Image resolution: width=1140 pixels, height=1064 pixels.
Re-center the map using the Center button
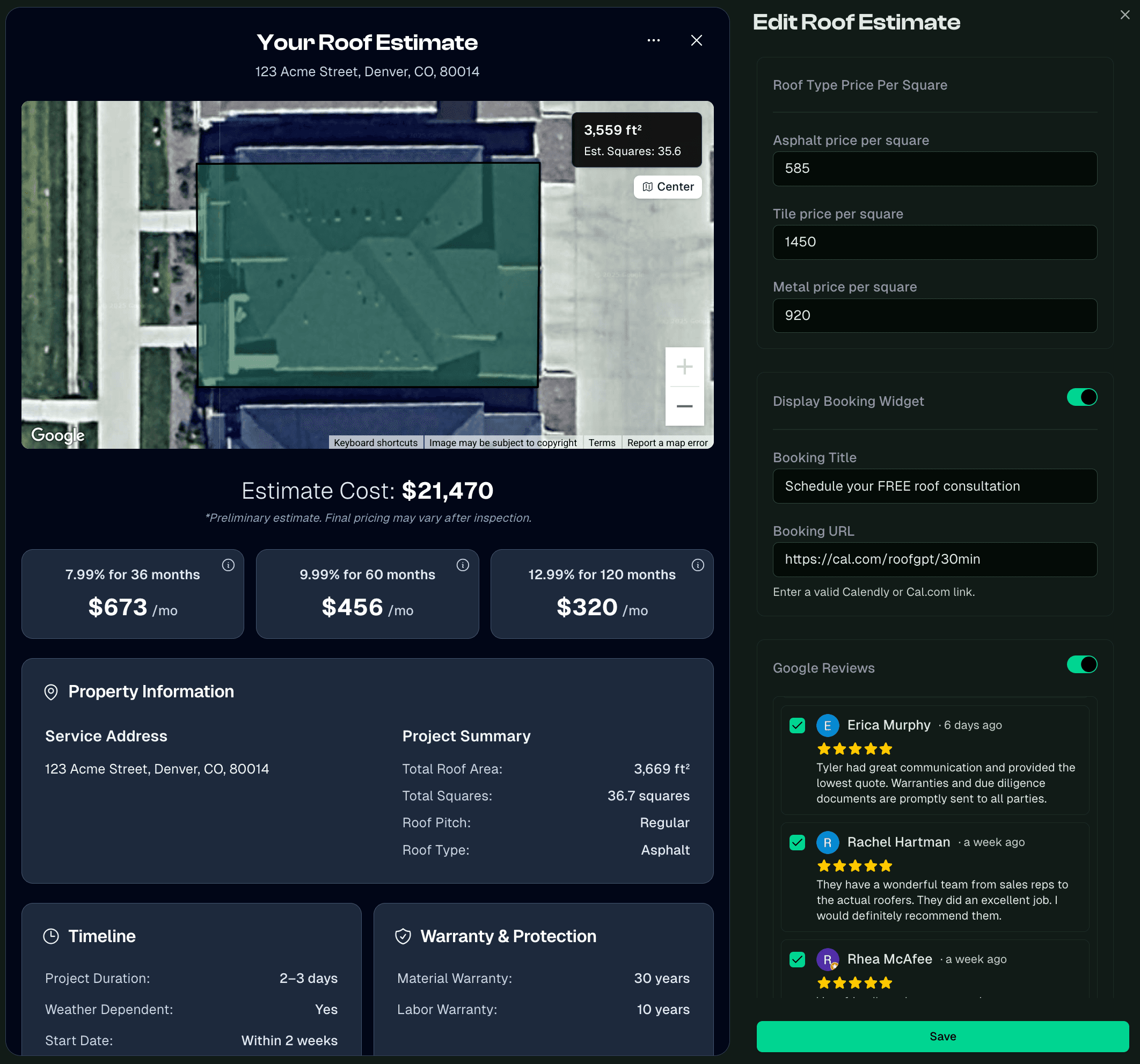(x=668, y=186)
